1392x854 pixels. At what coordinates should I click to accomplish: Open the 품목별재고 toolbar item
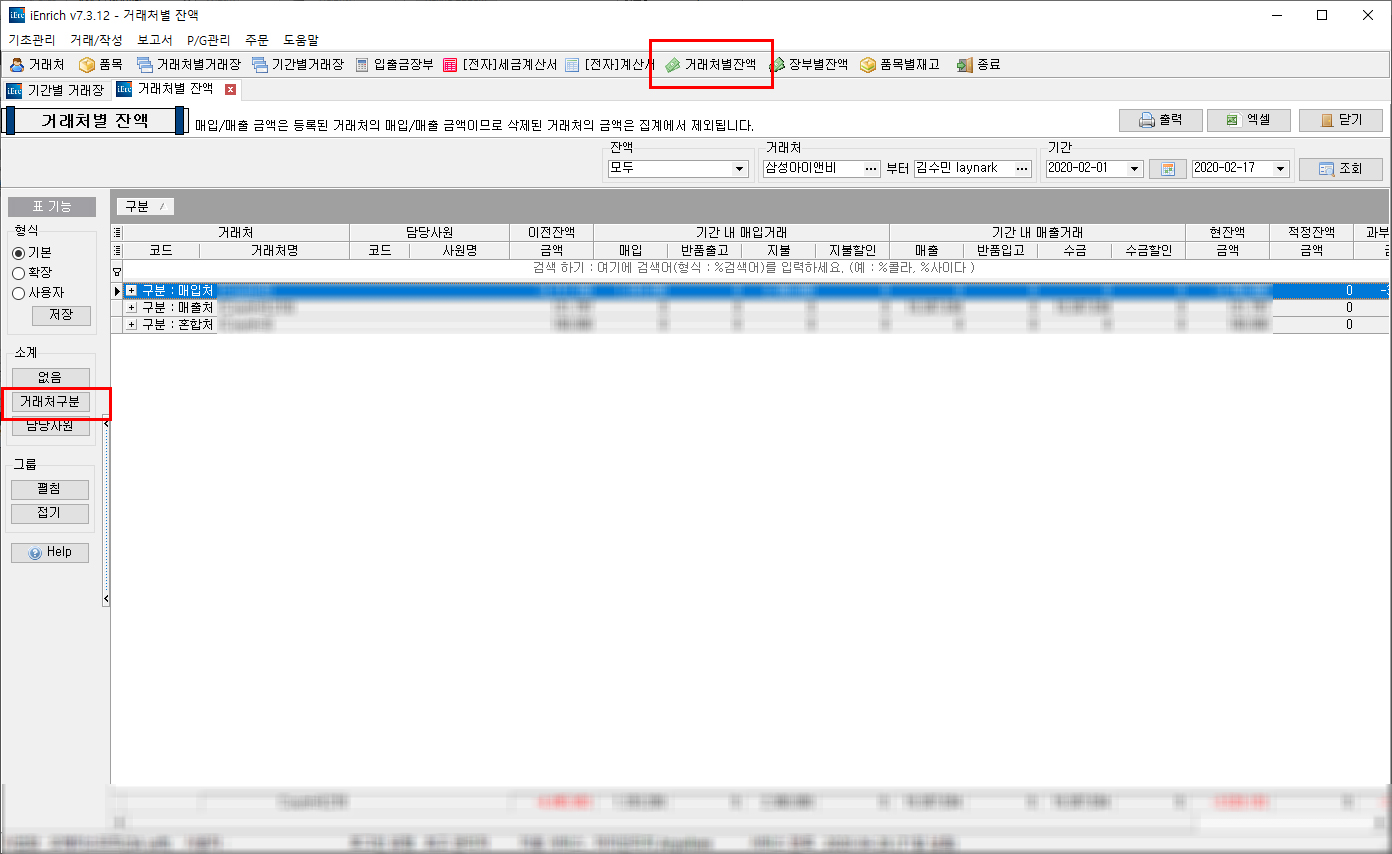point(899,64)
